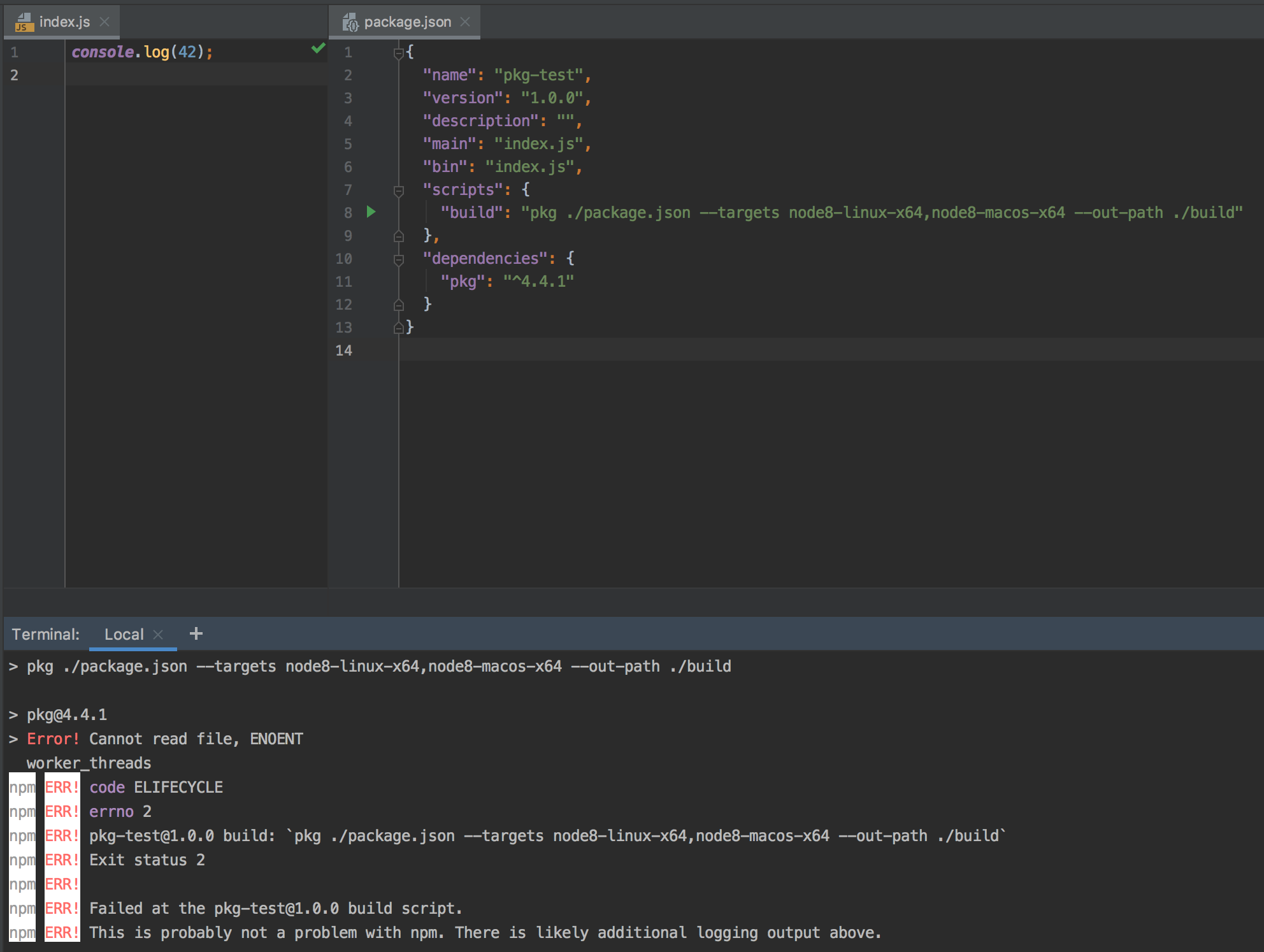Click the terminal prompt chevron before pkg command
The height and width of the screenshot is (952, 1264).
[x=12, y=666]
